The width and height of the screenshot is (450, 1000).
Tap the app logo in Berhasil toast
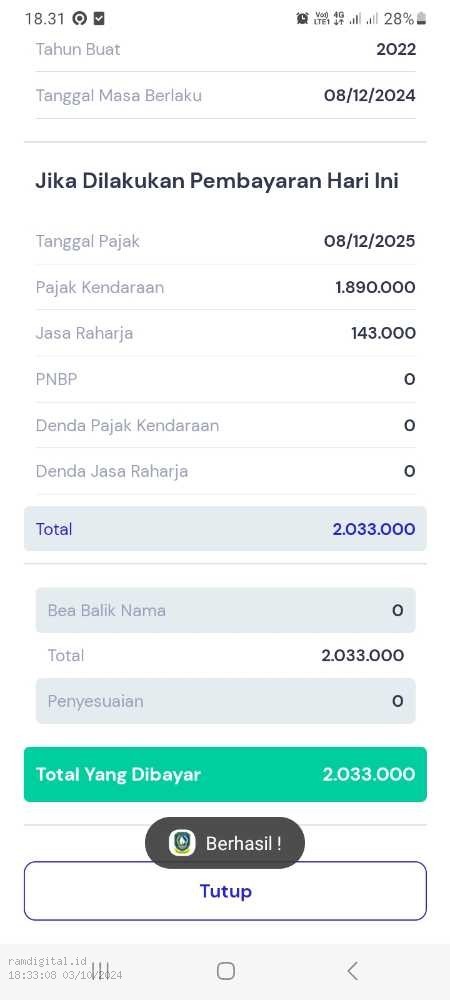click(x=182, y=843)
